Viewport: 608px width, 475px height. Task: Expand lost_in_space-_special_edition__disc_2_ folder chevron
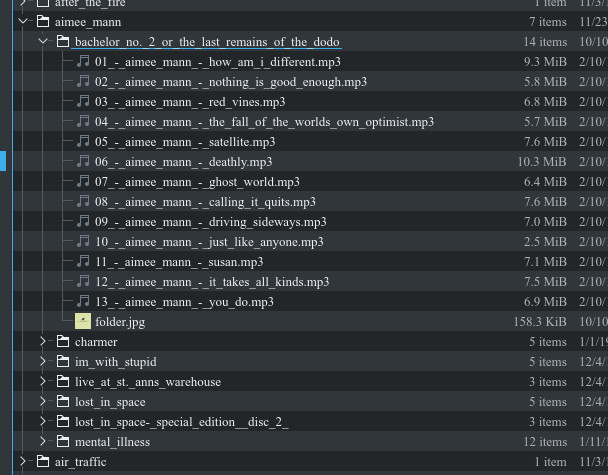pyautogui.click(x=43, y=421)
